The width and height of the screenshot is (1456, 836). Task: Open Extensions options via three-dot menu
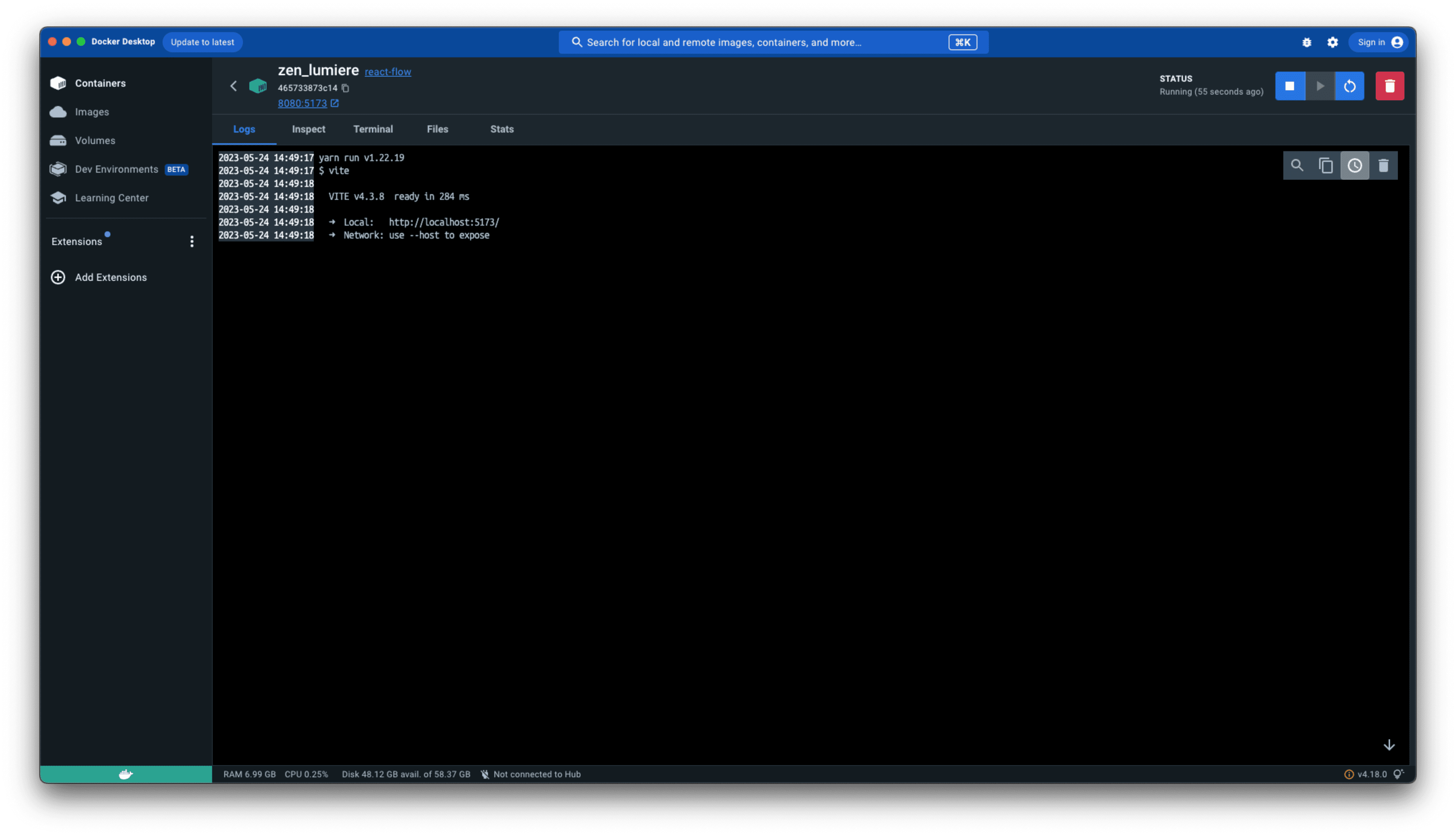point(192,242)
